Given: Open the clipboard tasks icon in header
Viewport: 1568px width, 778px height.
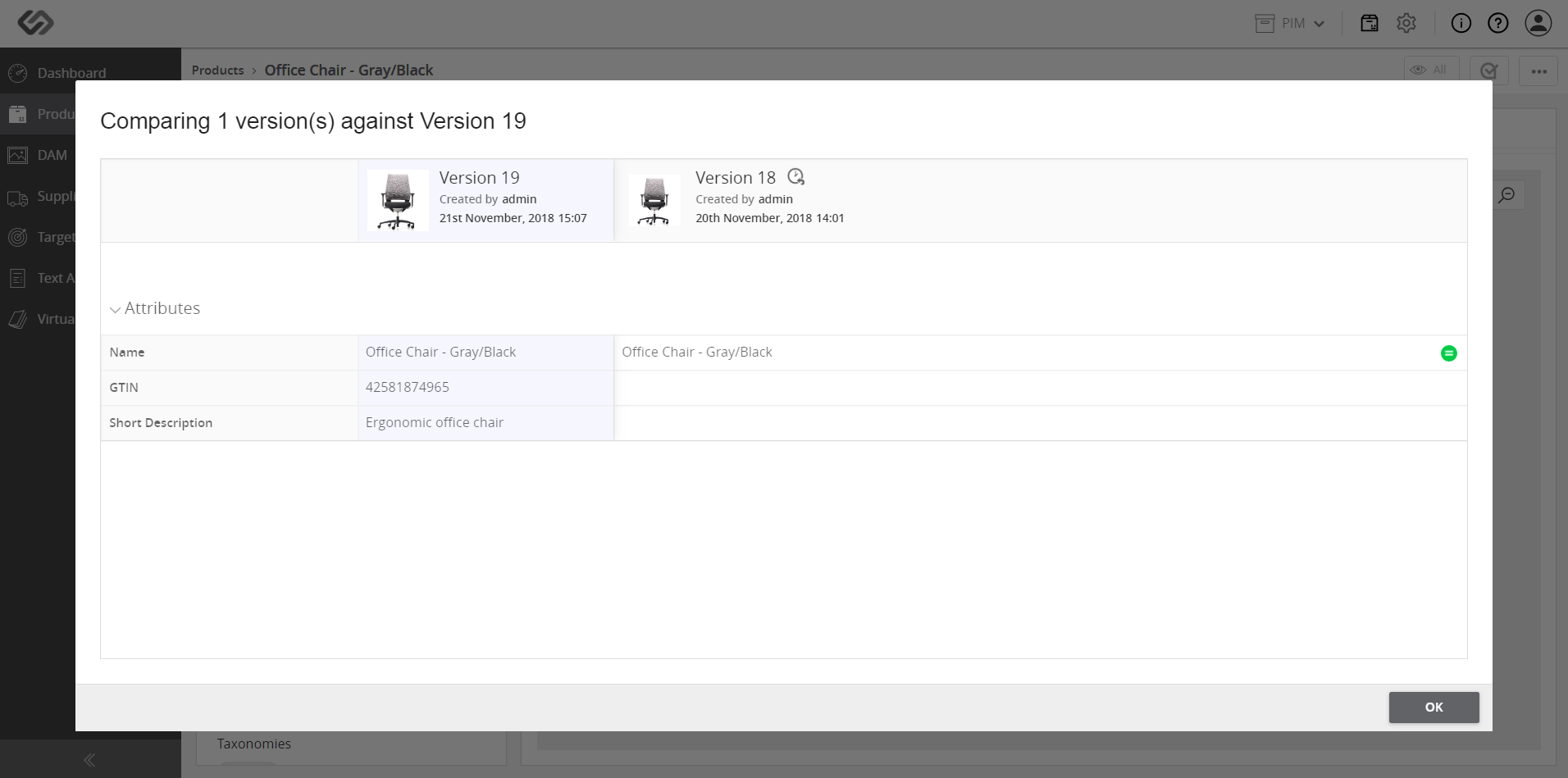Looking at the screenshot, I should [x=1370, y=23].
